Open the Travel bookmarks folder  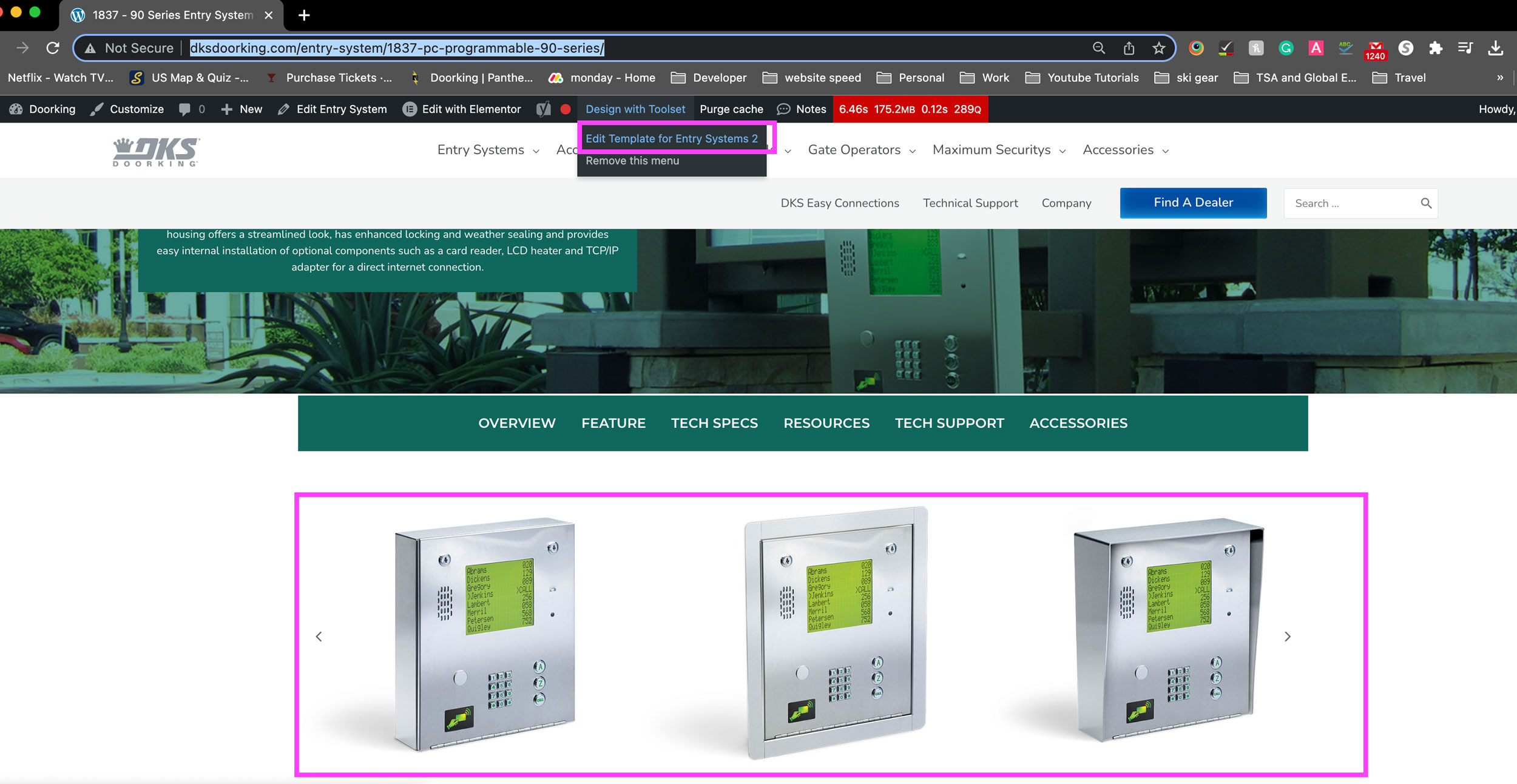pyautogui.click(x=1399, y=78)
